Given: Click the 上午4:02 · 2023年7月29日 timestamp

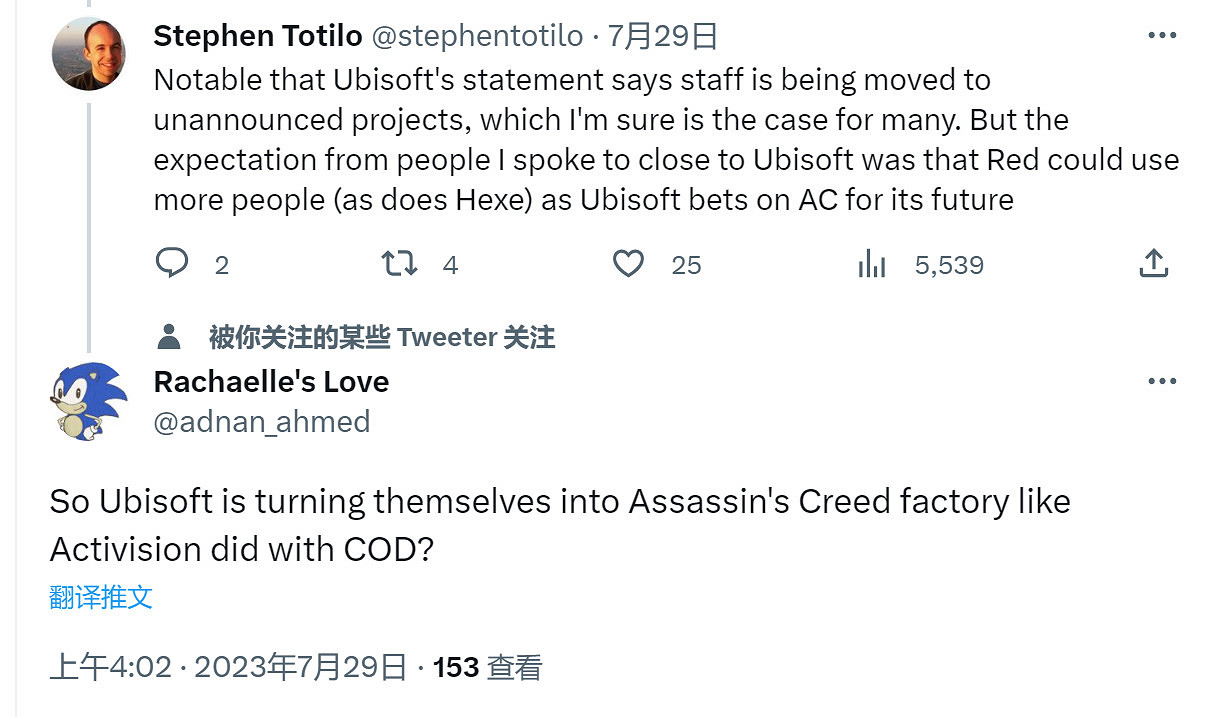Looking at the screenshot, I should (228, 667).
